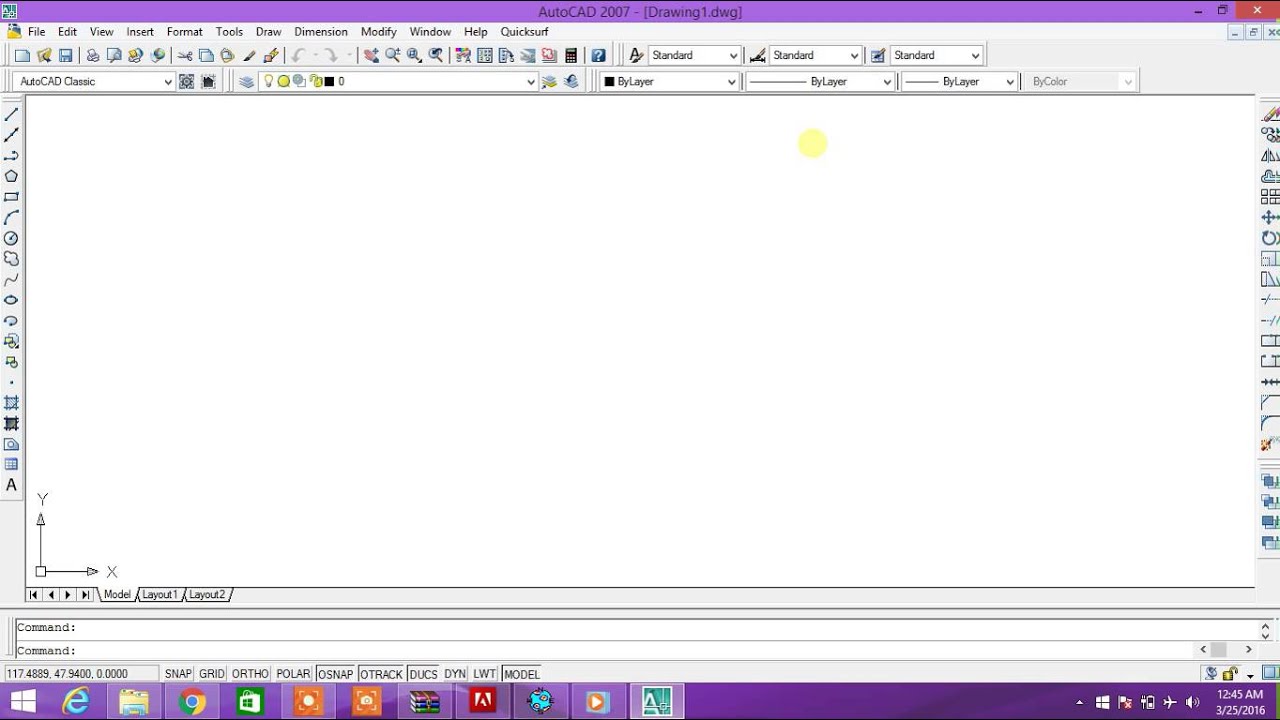Select the Multiline Text tool
1280x720 pixels.
(12, 485)
